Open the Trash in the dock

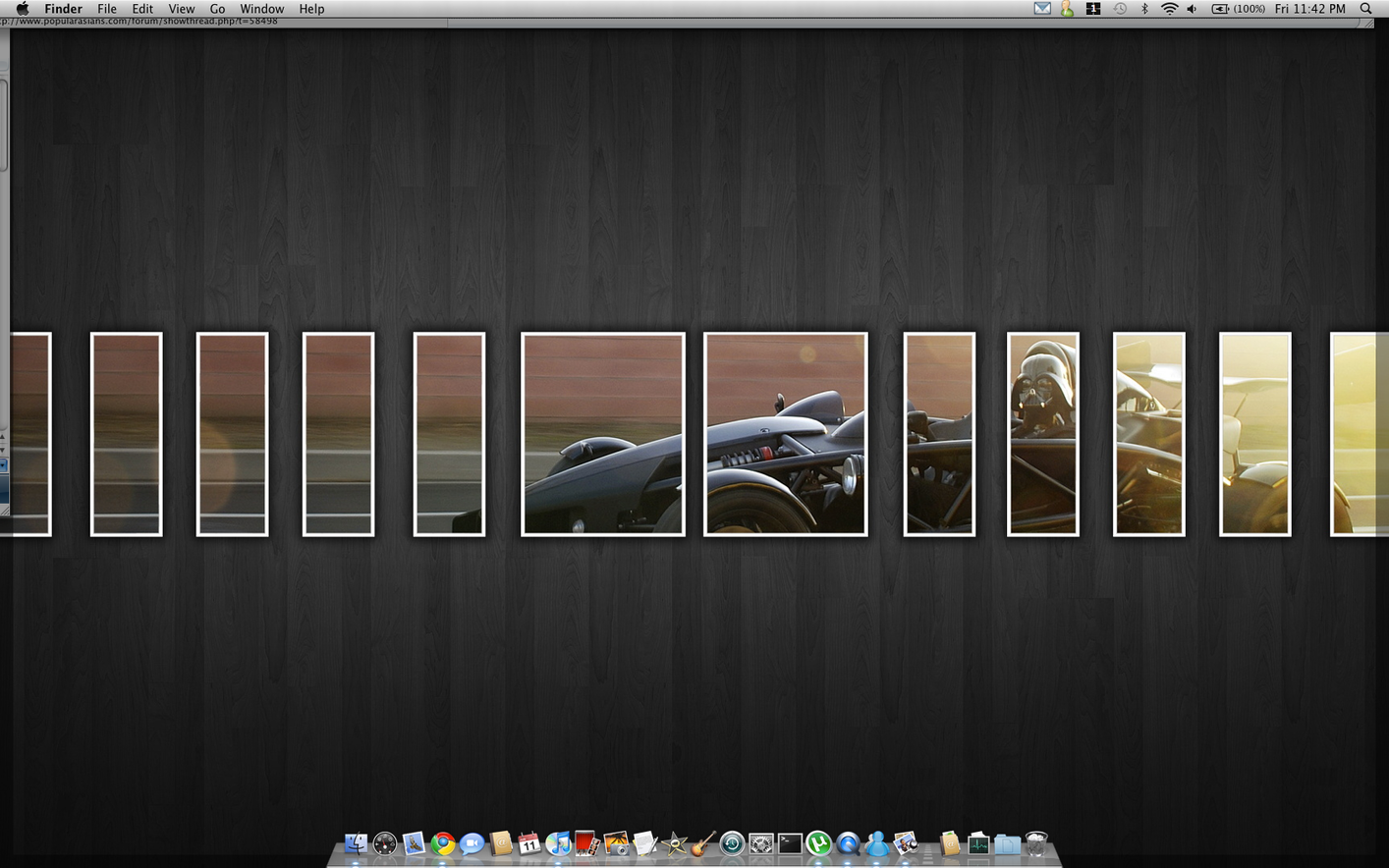[1036, 842]
